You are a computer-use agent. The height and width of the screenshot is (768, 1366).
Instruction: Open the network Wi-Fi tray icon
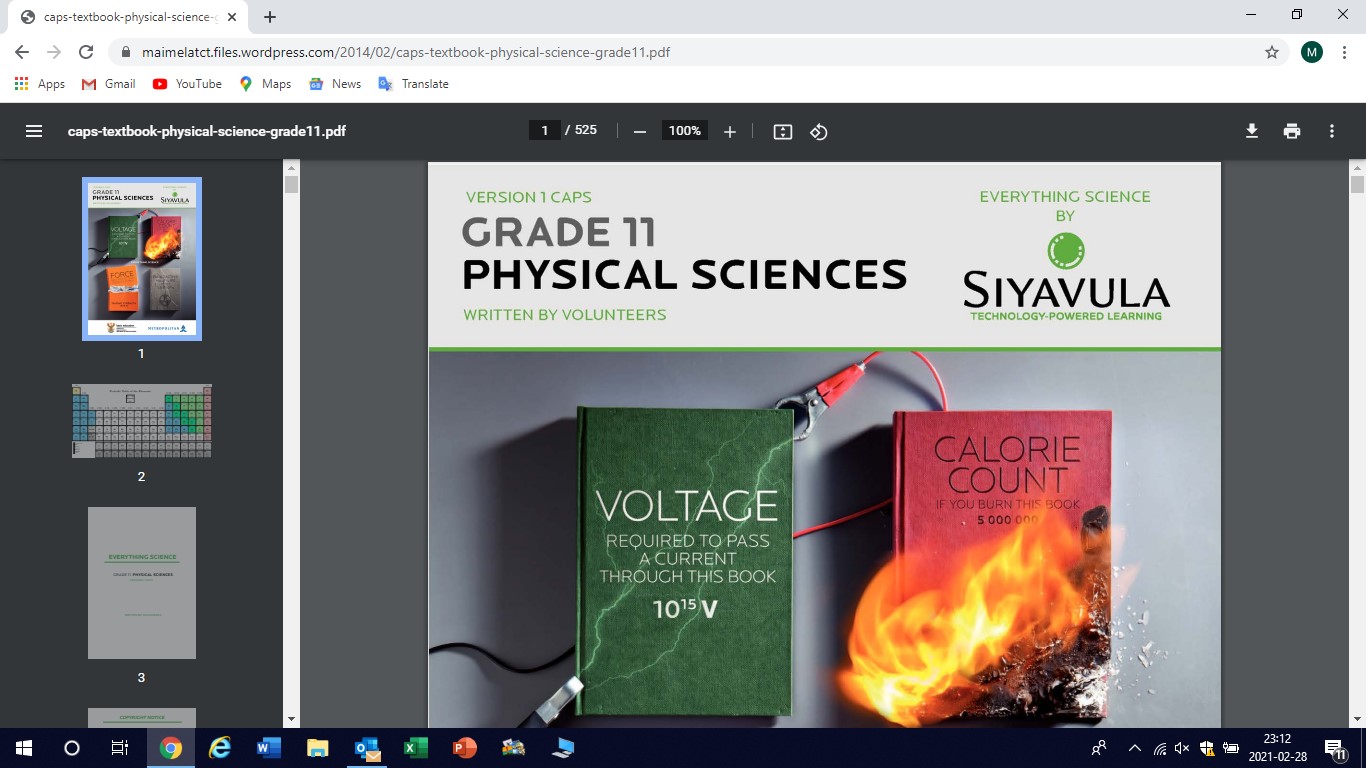point(1160,748)
